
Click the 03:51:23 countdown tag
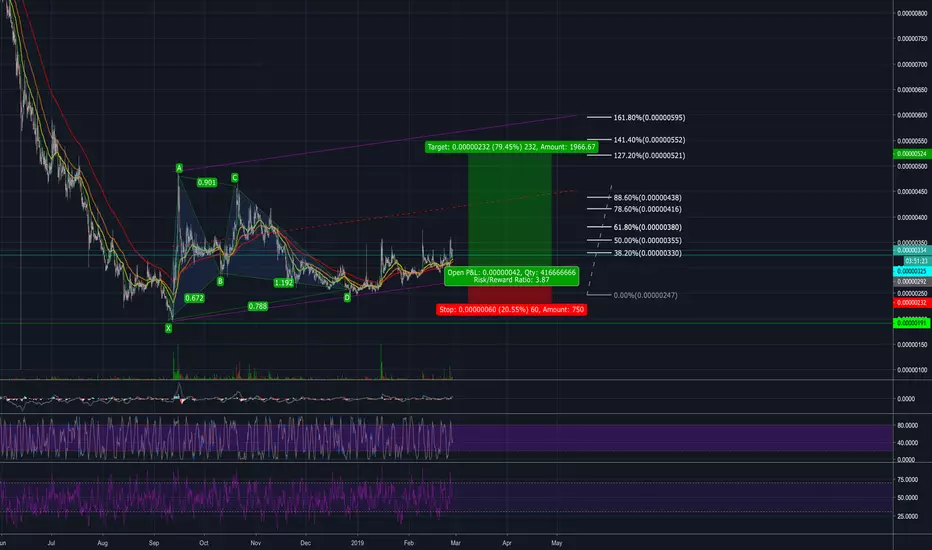point(917,261)
